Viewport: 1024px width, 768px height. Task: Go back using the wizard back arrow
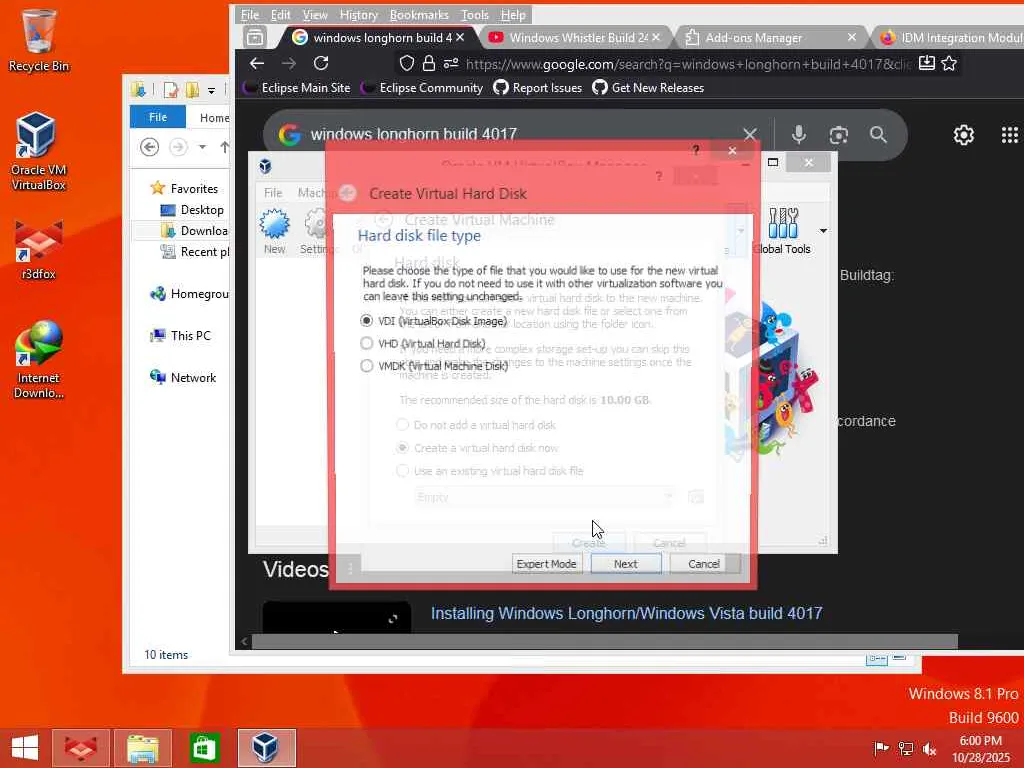pyautogui.click(x=348, y=193)
